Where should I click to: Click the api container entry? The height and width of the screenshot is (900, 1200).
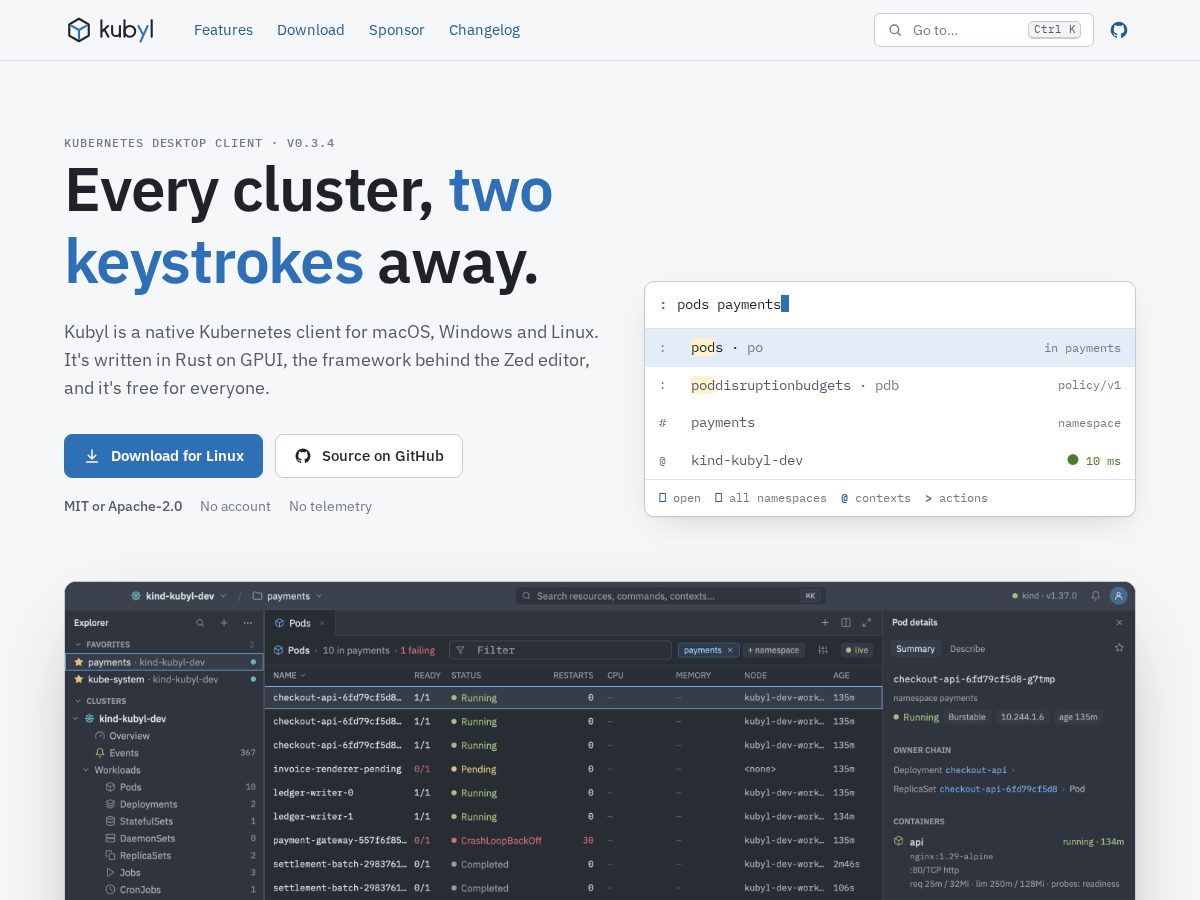1008,862
